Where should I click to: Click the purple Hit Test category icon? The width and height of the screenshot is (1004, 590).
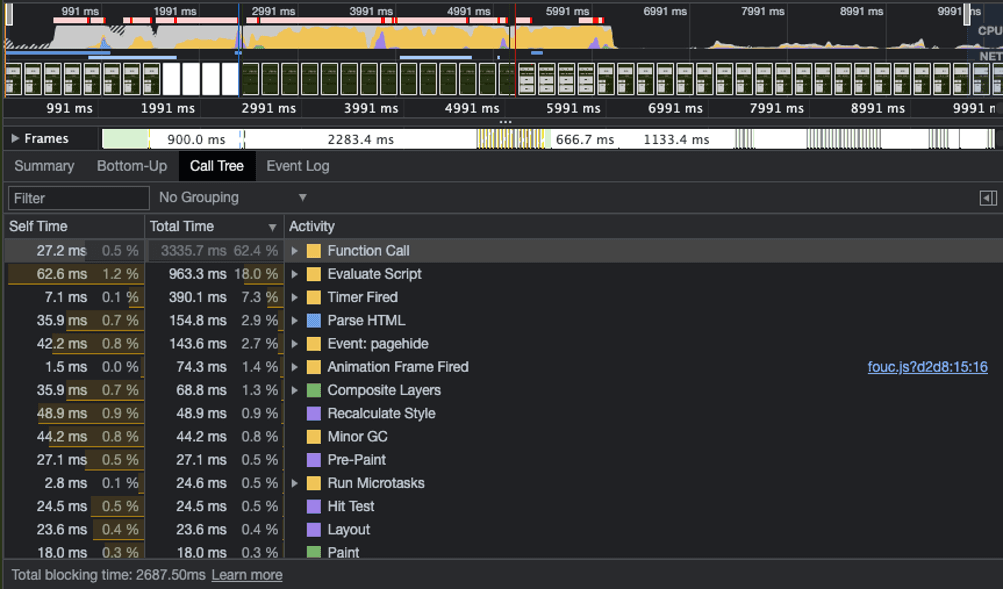[x=314, y=506]
